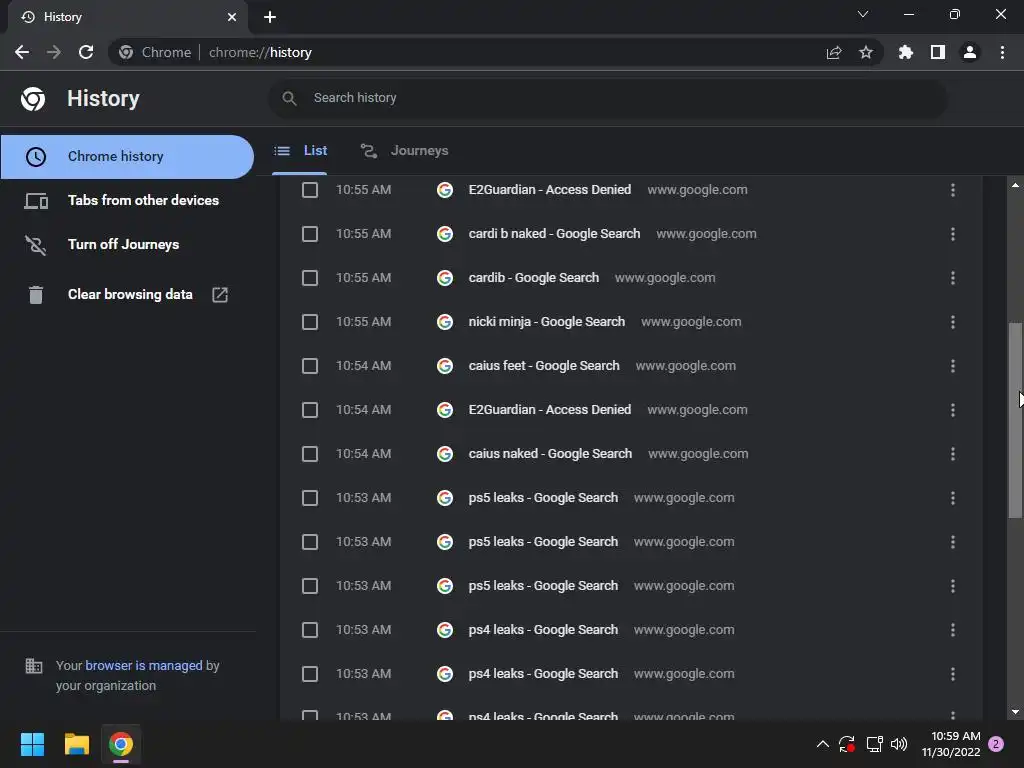Select Chrome history in the sidebar

(127, 157)
